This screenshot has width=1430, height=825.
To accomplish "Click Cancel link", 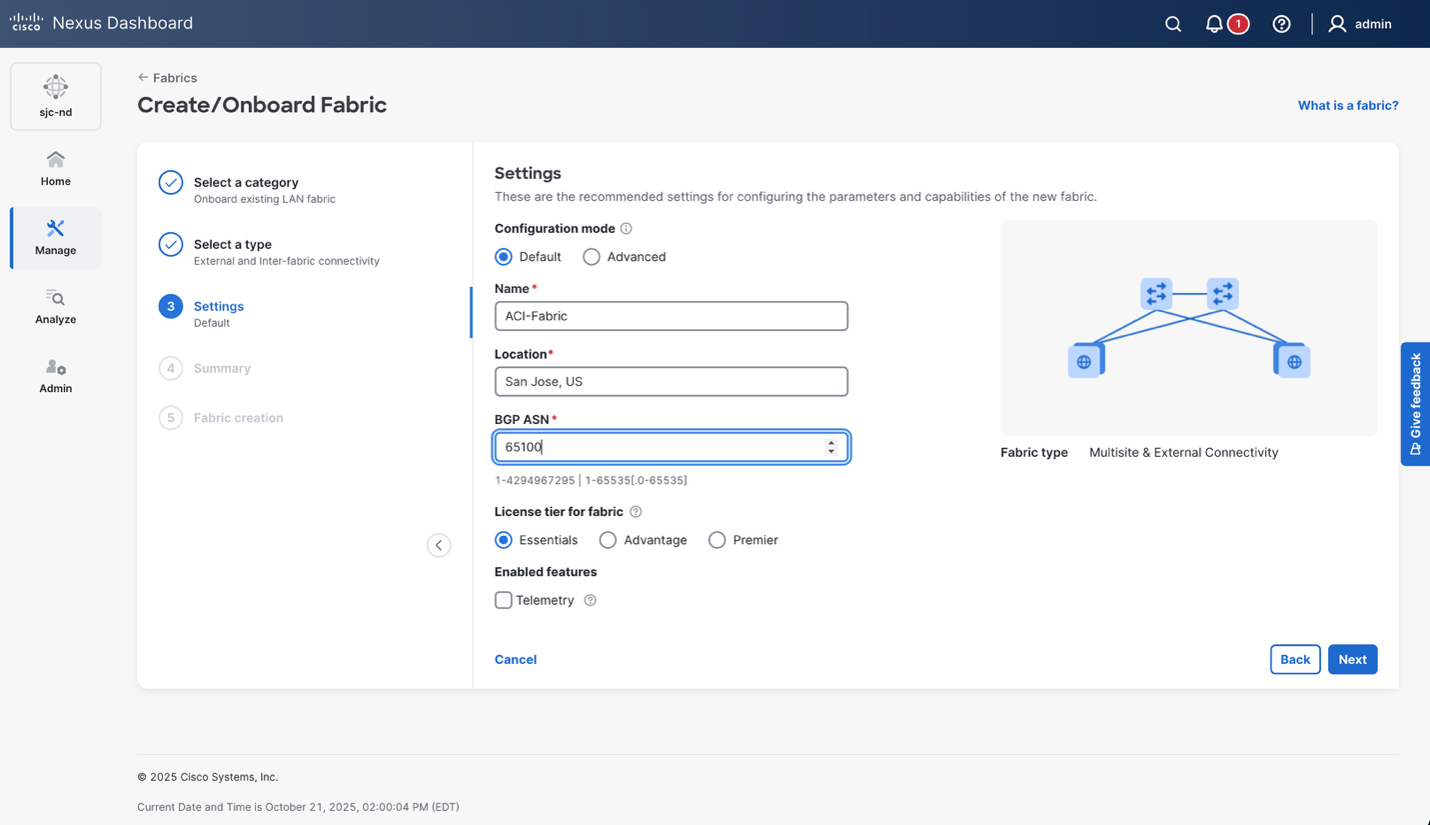I will pyautogui.click(x=516, y=659).
